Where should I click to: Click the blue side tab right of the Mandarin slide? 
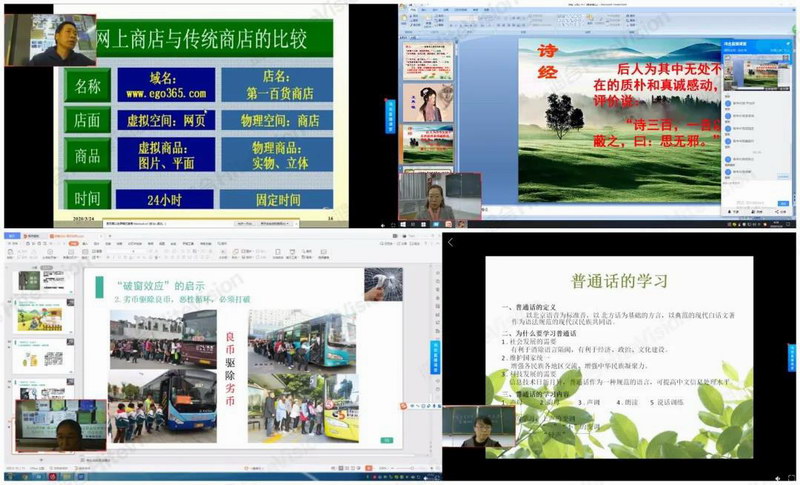point(792,357)
